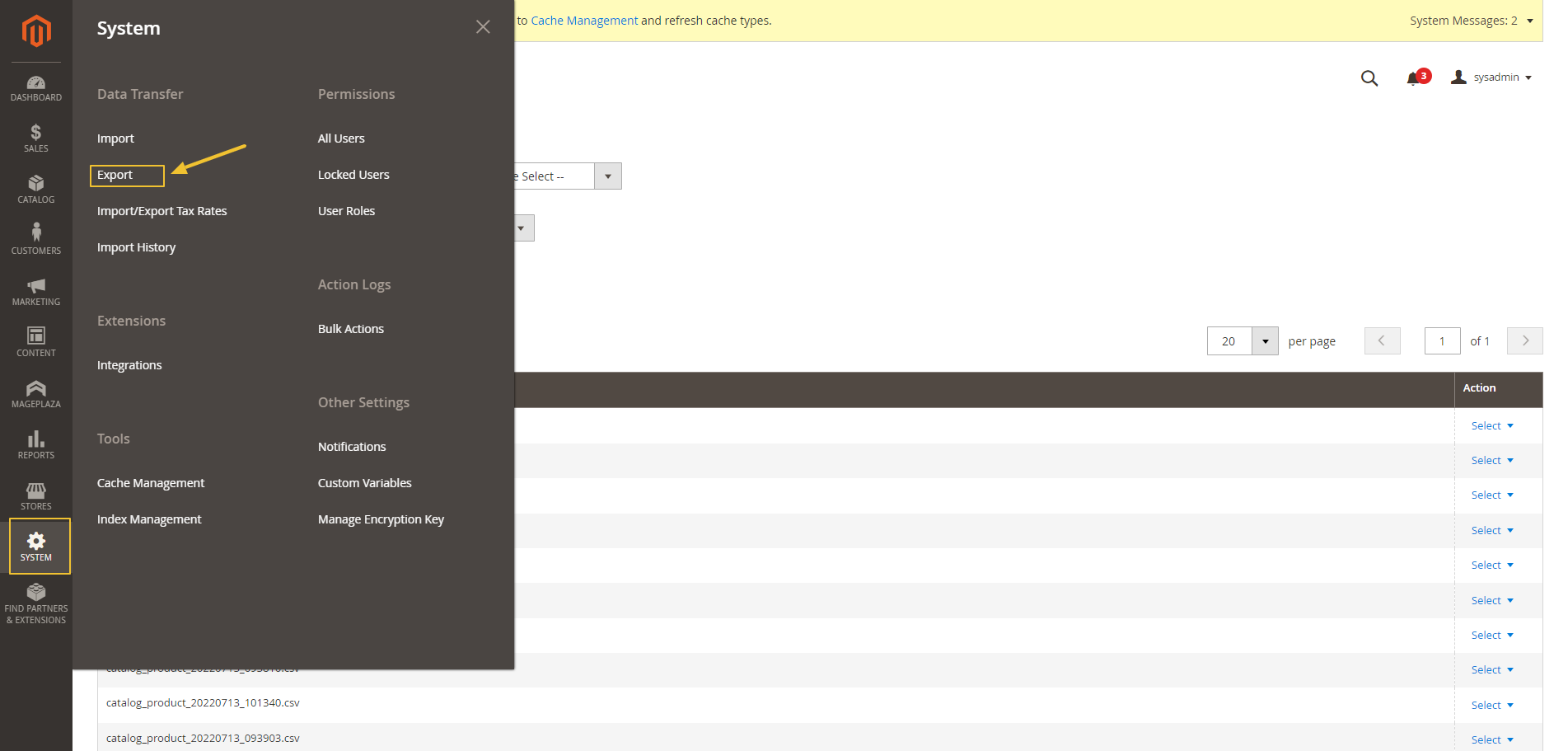Click the current page number field
1568x751 pixels.
coord(1442,340)
